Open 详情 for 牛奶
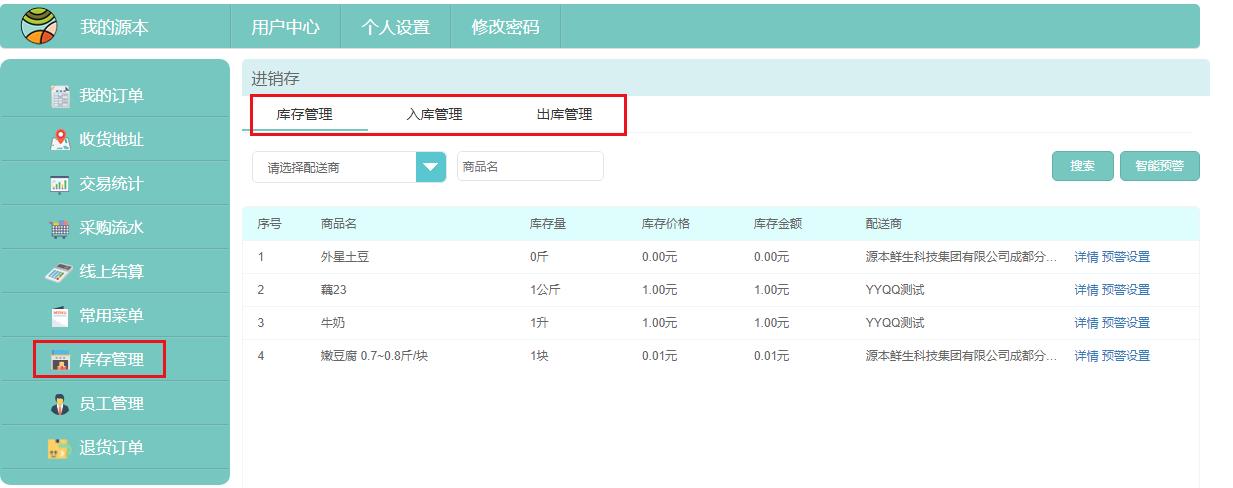The height and width of the screenshot is (488, 1233). [x=1086, y=323]
